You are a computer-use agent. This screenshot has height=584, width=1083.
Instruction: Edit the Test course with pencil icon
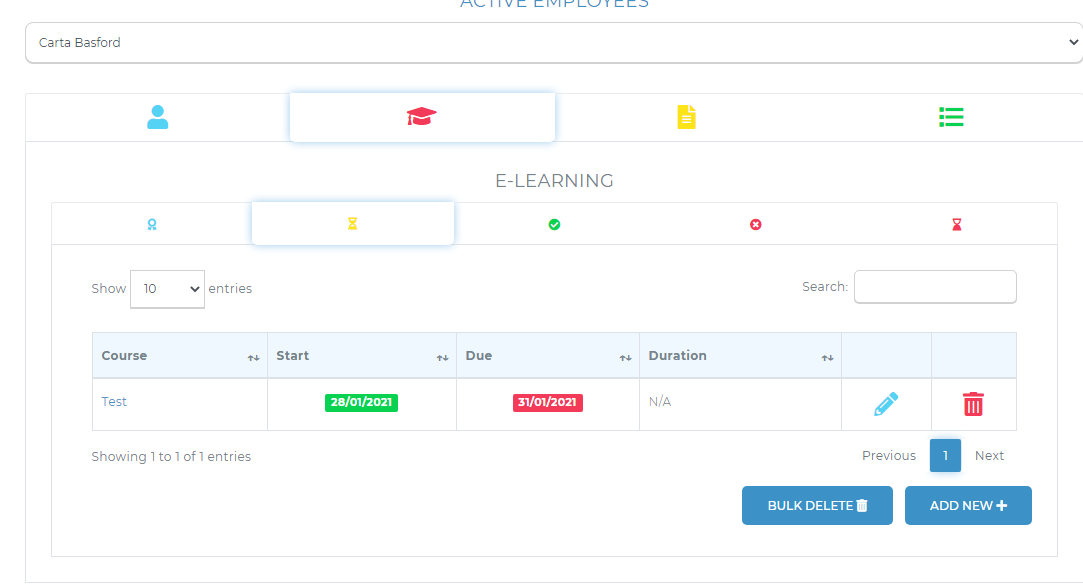click(886, 404)
